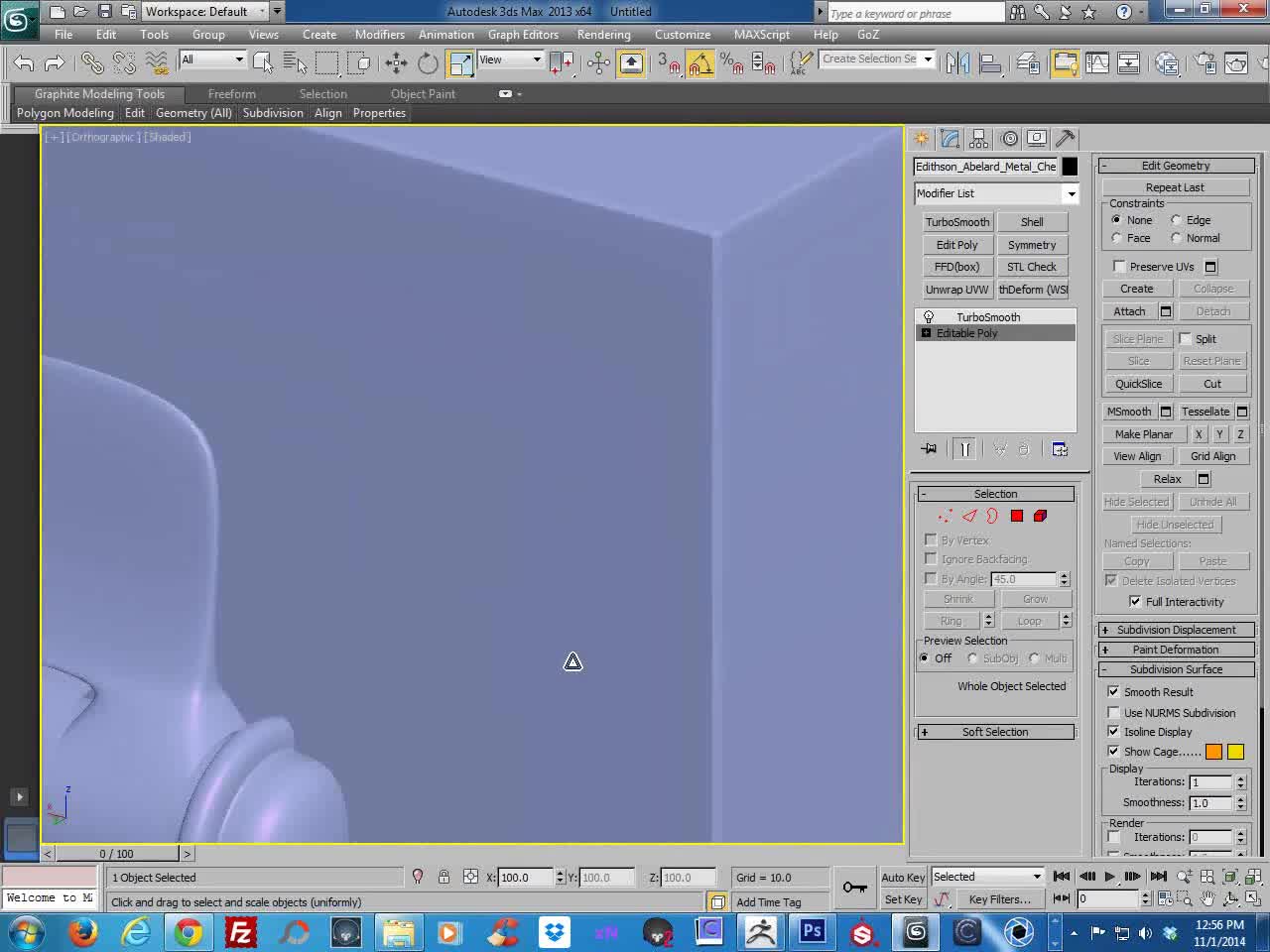
Task: Select Polygon sub-object level icon
Action: 1017,516
